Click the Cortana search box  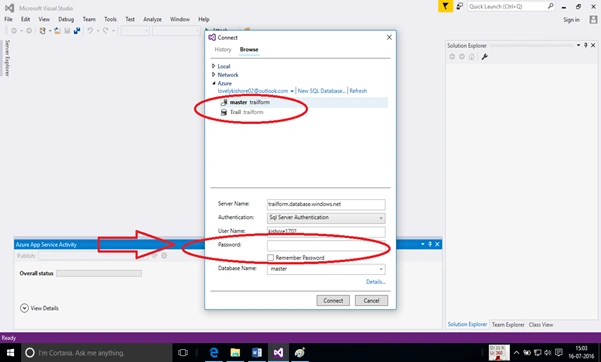[98, 352]
